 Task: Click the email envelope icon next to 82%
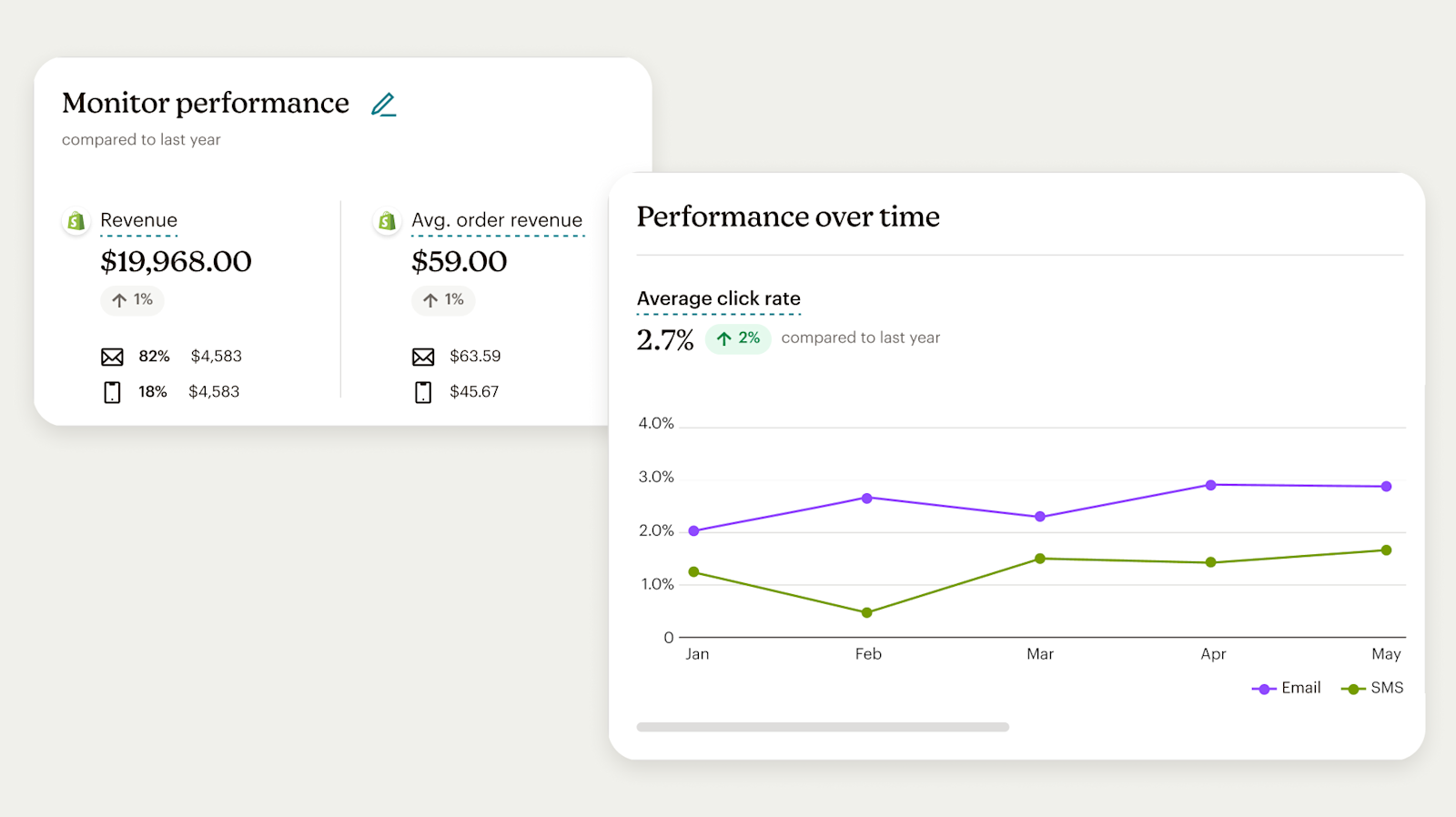pyautogui.click(x=112, y=357)
